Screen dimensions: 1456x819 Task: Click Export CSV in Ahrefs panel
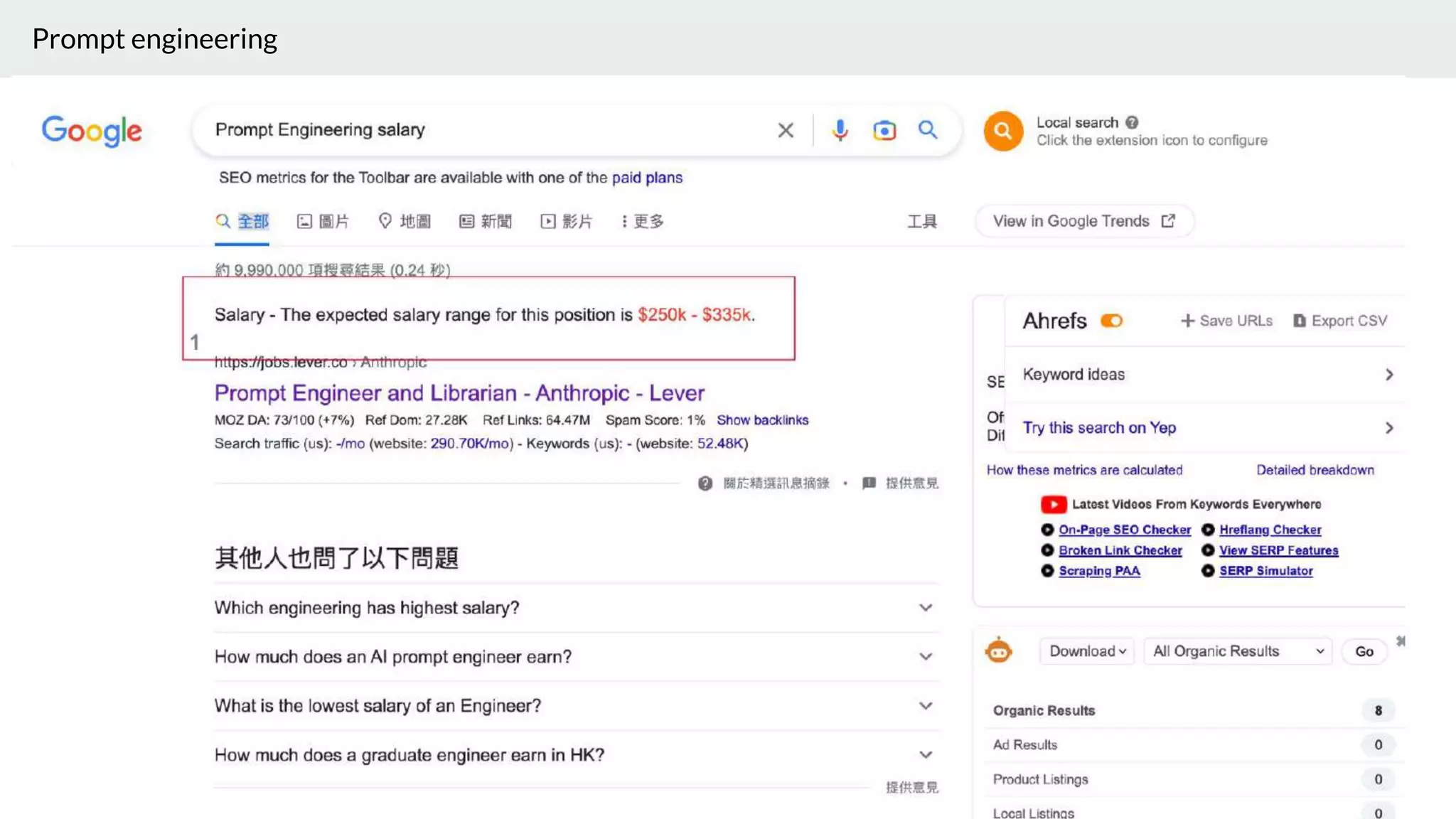pos(1340,321)
